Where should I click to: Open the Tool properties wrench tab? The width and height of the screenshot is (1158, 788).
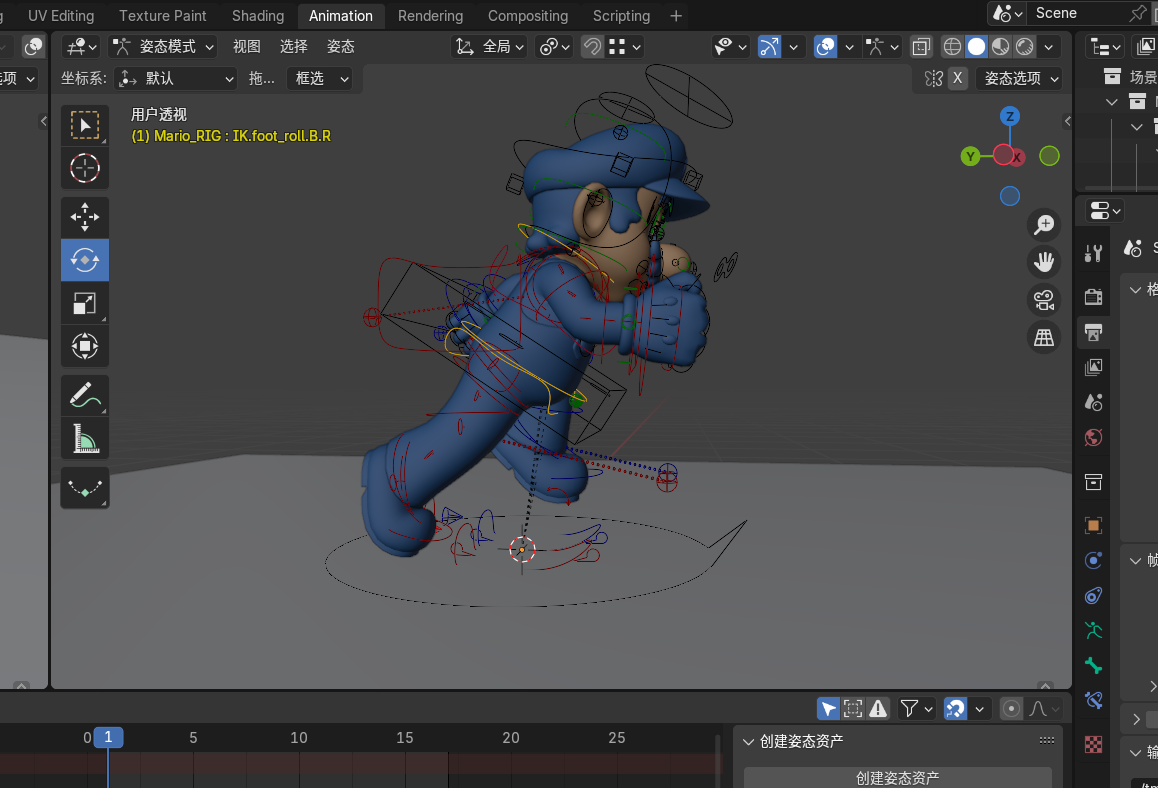coord(1093,253)
